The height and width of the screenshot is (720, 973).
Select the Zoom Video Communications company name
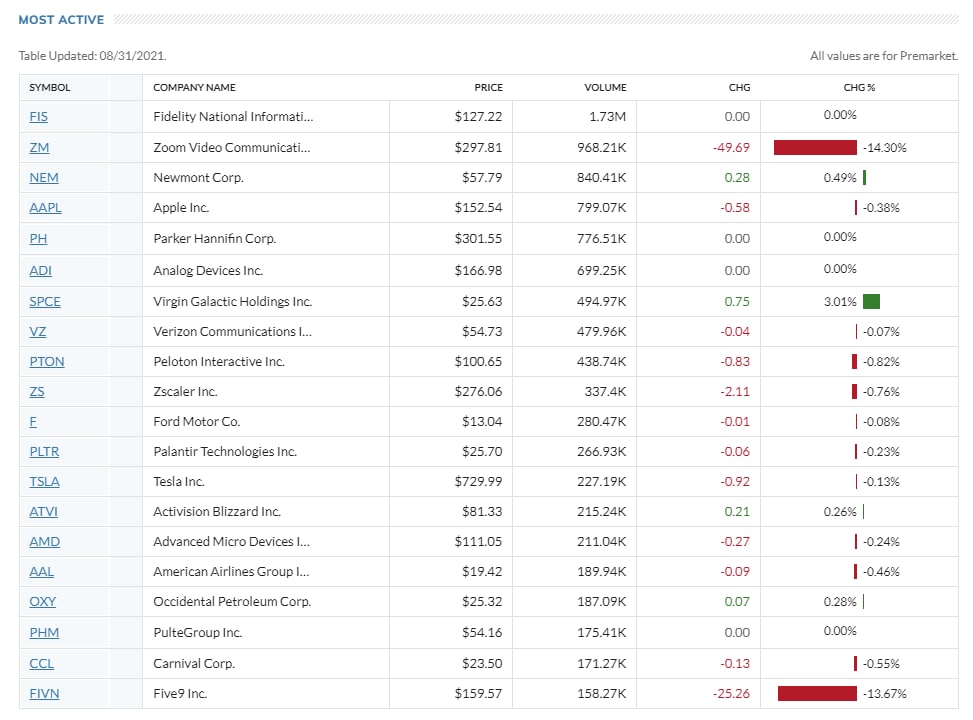pyautogui.click(x=231, y=148)
